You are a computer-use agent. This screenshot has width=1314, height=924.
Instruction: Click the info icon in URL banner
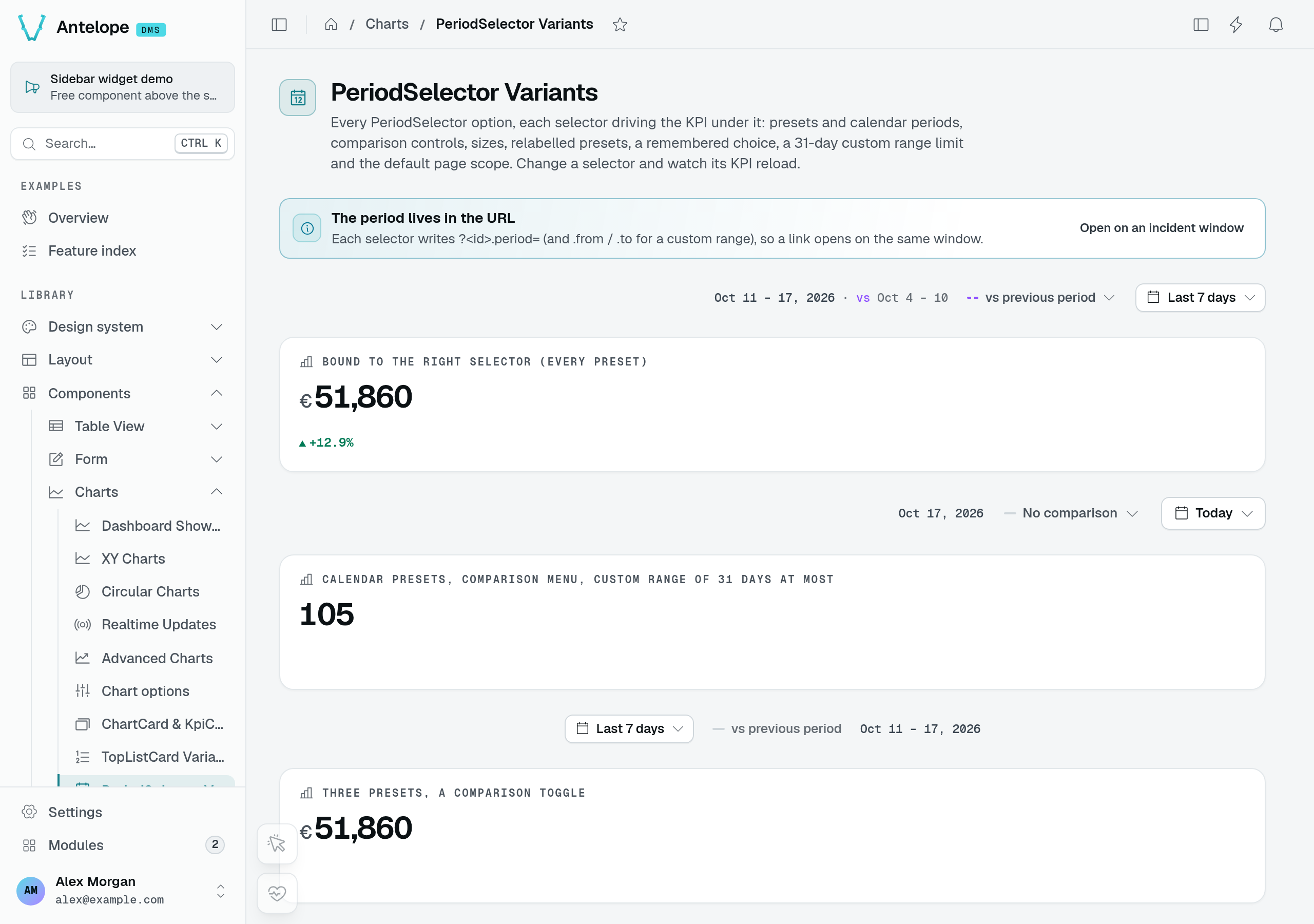point(307,228)
